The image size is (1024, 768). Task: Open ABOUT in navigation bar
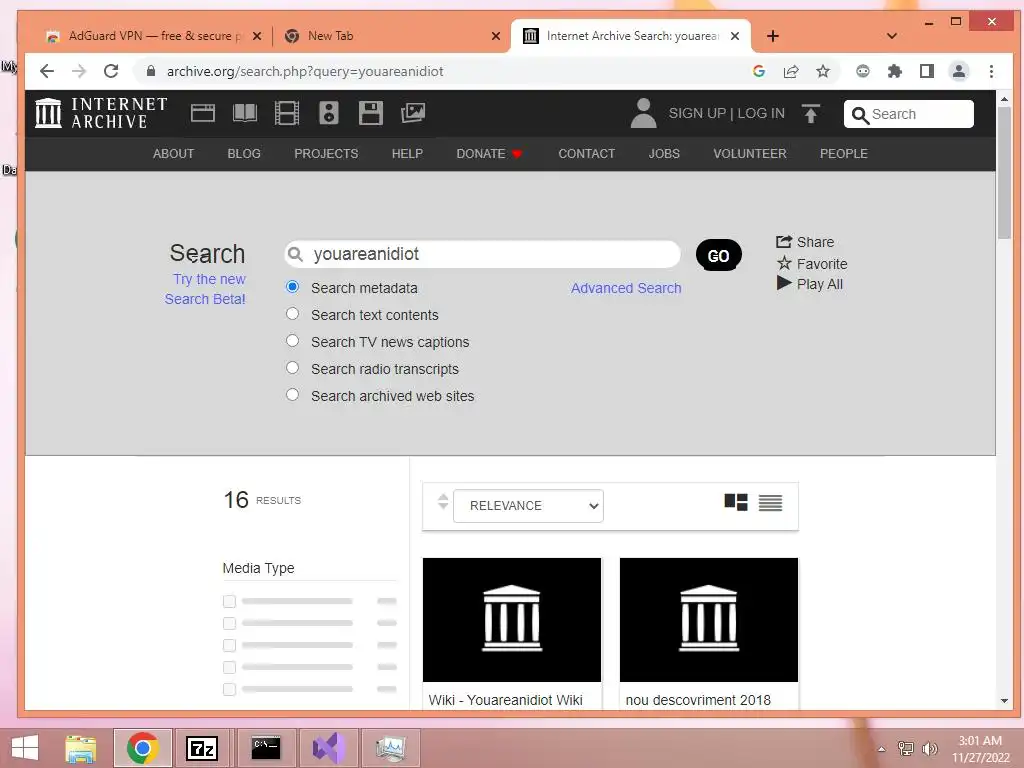[173, 153]
